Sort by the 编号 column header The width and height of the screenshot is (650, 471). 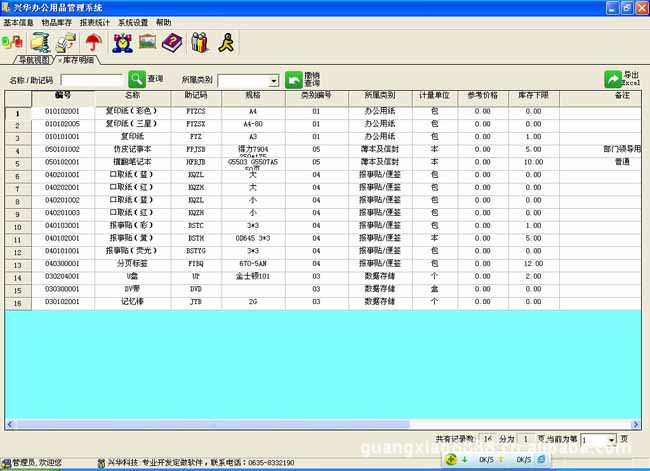click(x=63, y=96)
